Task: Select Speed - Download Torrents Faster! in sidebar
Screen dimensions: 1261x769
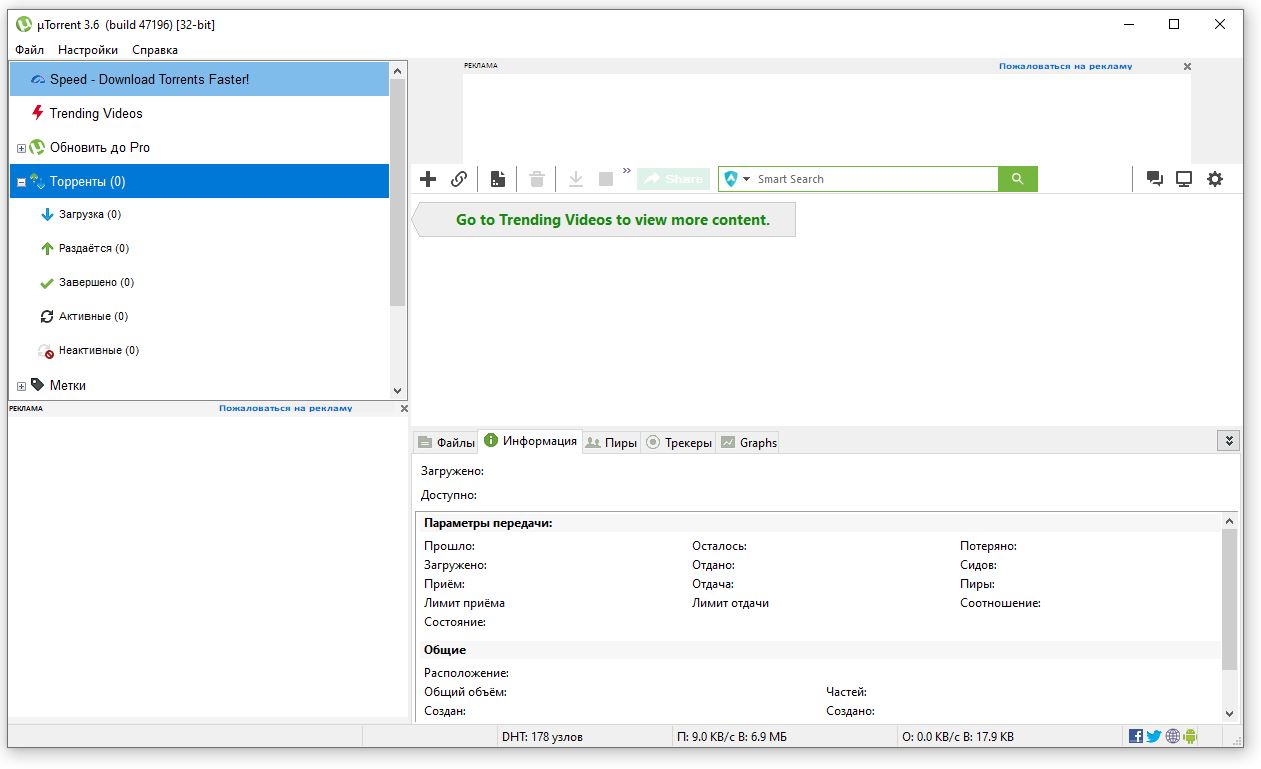Action: (199, 79)
